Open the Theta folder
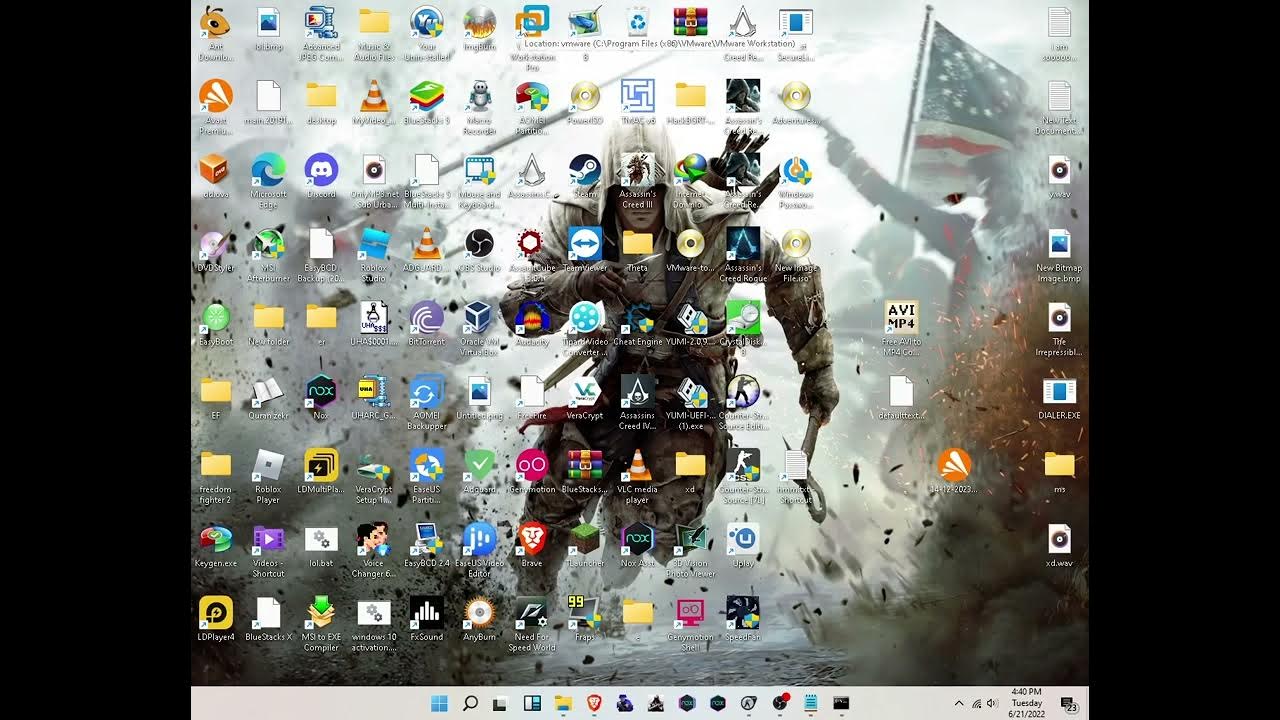 tap(637, 250)
